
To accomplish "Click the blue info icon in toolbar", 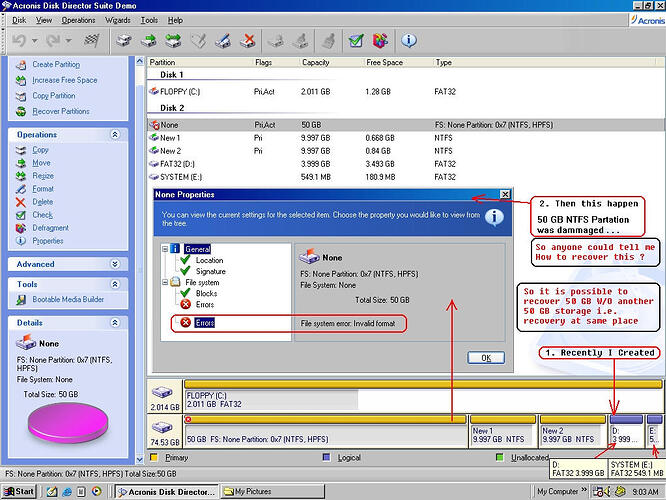I will click(409, 41).
